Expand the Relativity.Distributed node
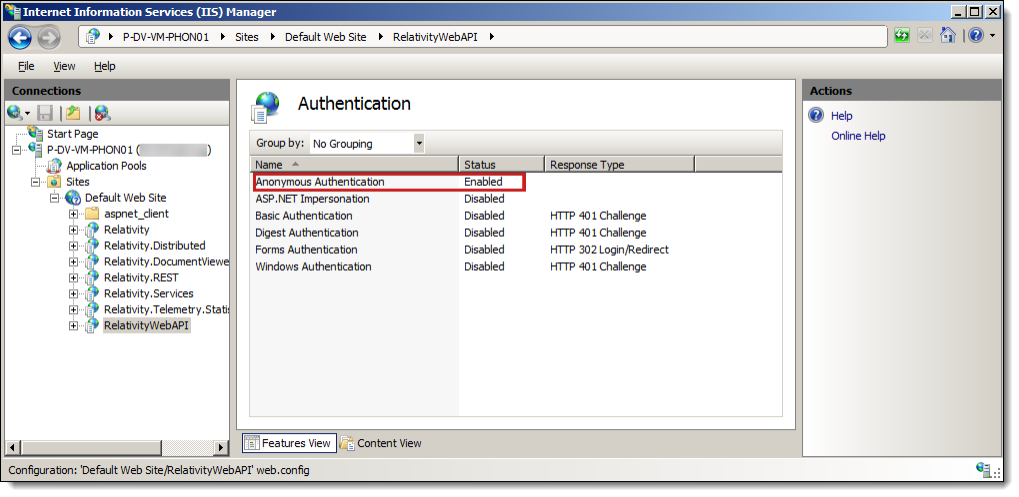The width and height of the screenshot is (1019, 497). (x=73, y=246)
